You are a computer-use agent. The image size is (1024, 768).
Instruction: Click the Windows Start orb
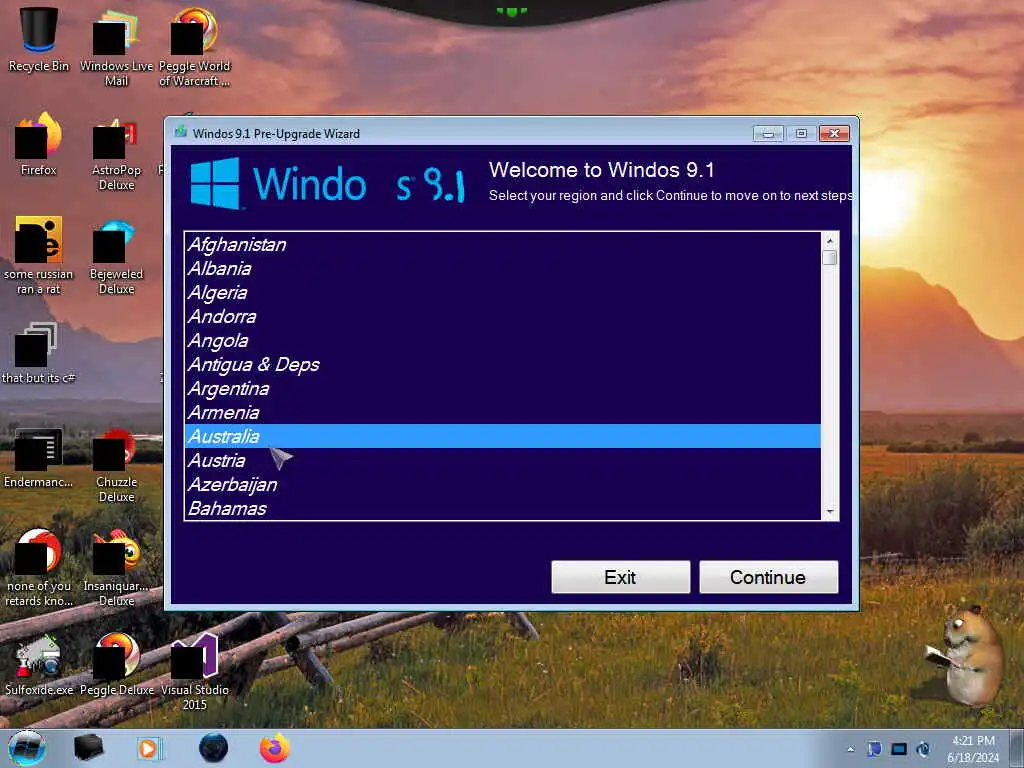[27, 748]
